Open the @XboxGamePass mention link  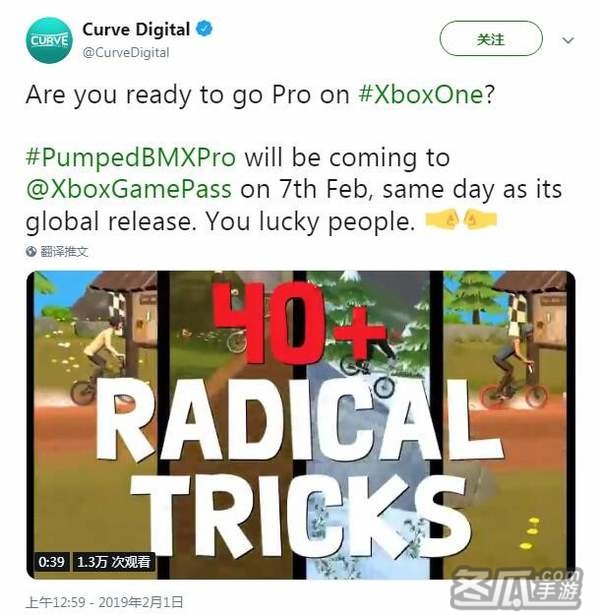tap(129, 190)
